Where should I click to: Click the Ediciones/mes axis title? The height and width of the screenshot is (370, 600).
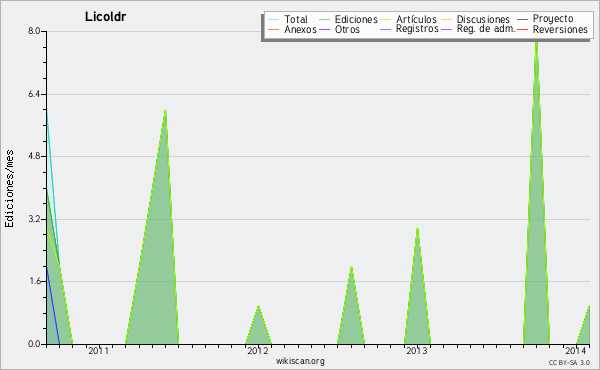click(x=9, y=189)
